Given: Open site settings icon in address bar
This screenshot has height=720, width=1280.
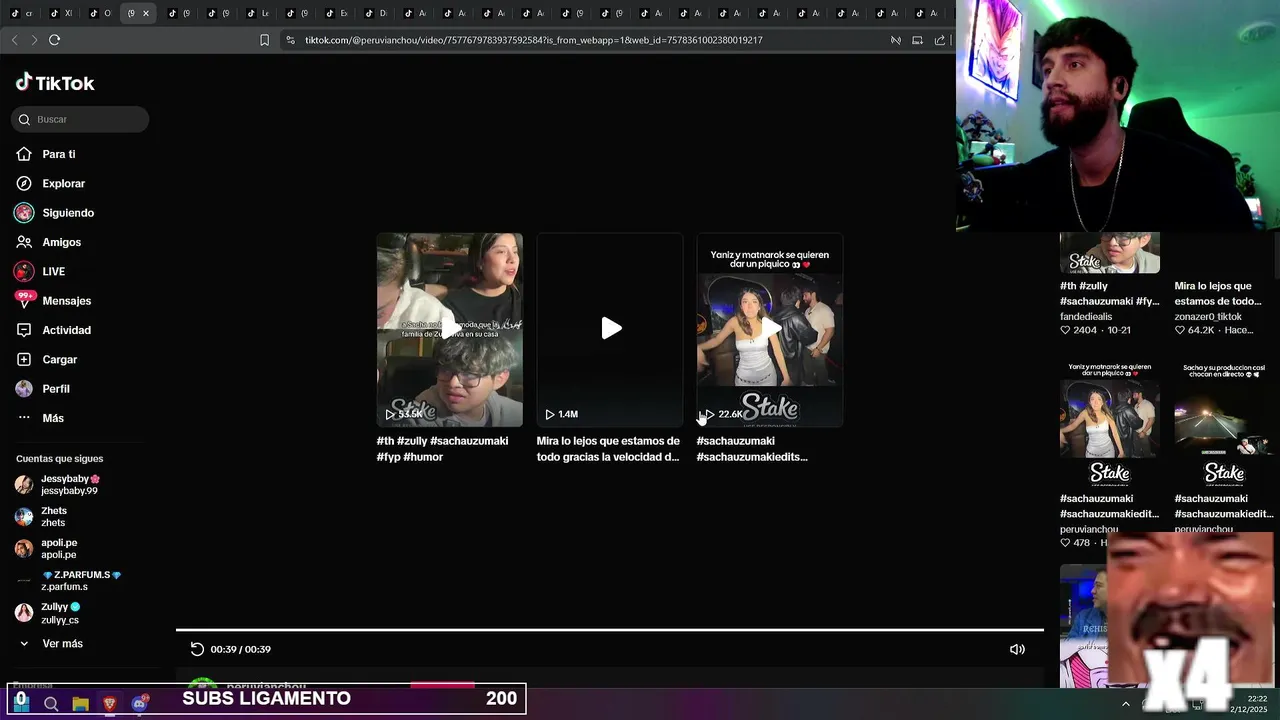Looking at the screenshot, I should (290, 40).
